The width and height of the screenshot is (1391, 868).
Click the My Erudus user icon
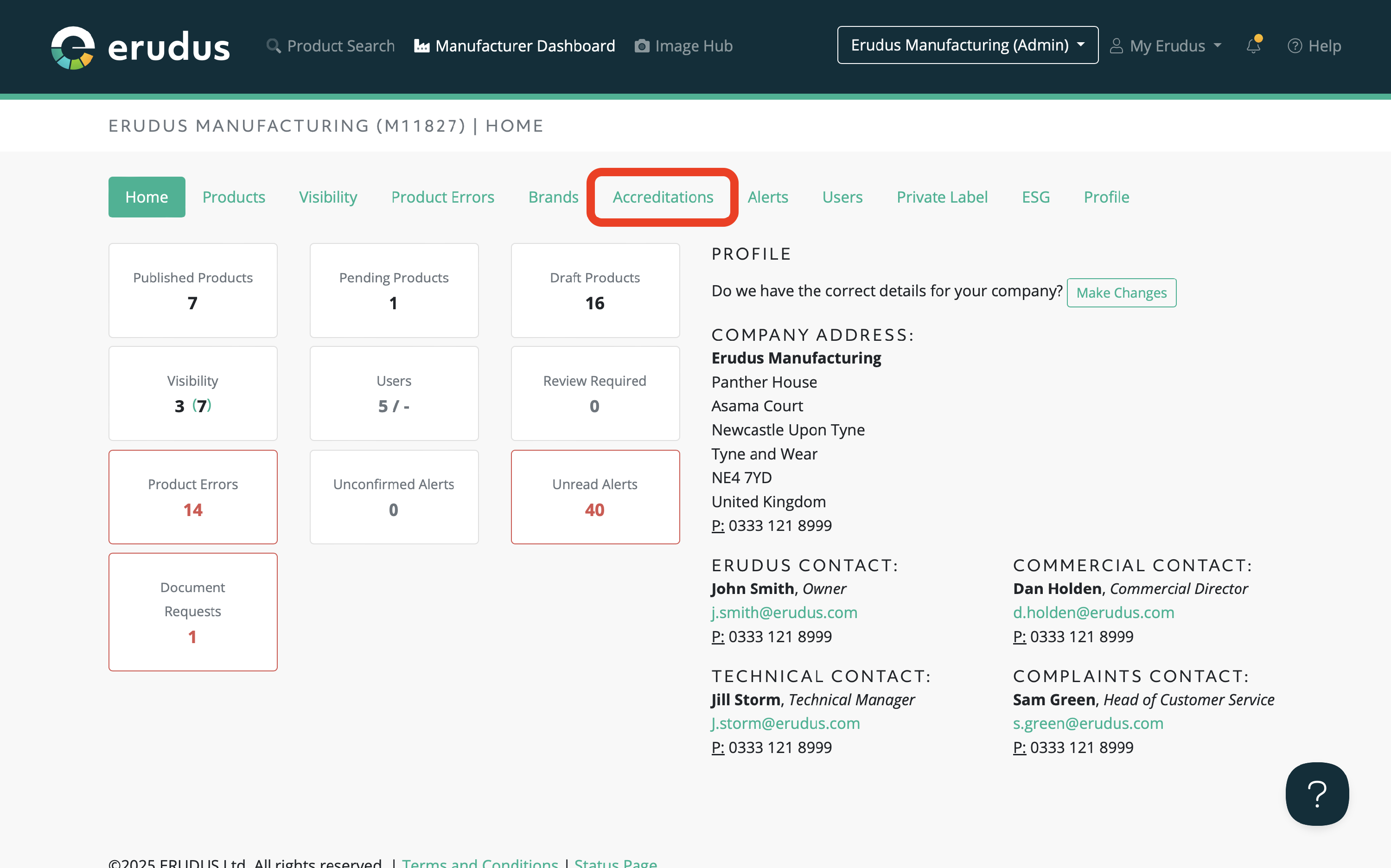tap(1116, 46)
